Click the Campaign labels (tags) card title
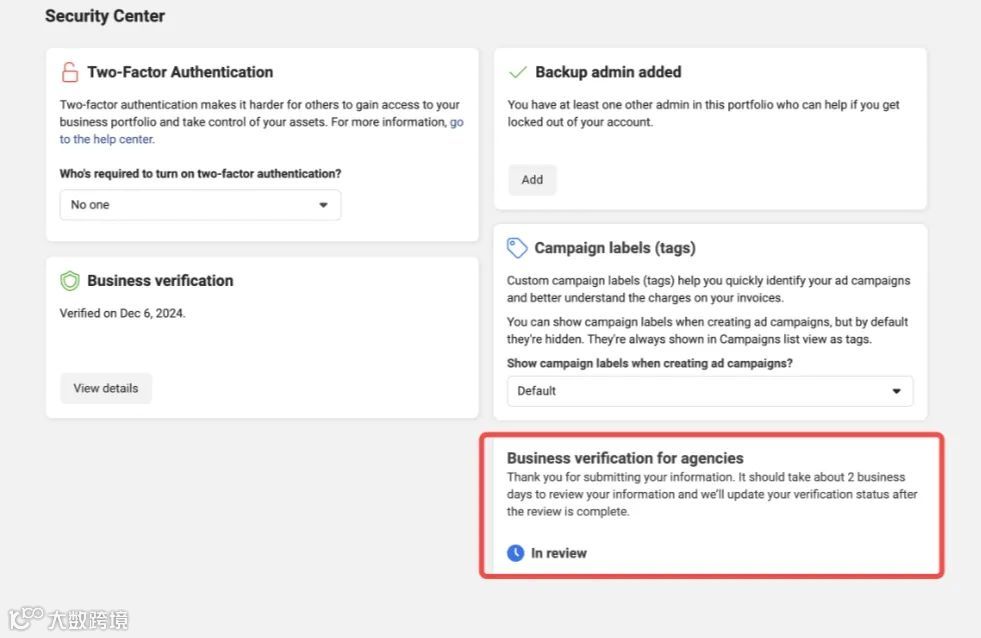The image size is (981, 638). tap(615, 248)
